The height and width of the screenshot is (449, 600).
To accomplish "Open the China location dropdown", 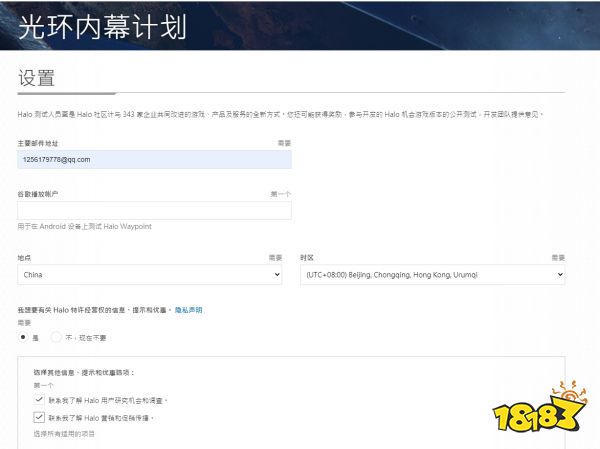I will pyautogui.click(x=150, y=274).
